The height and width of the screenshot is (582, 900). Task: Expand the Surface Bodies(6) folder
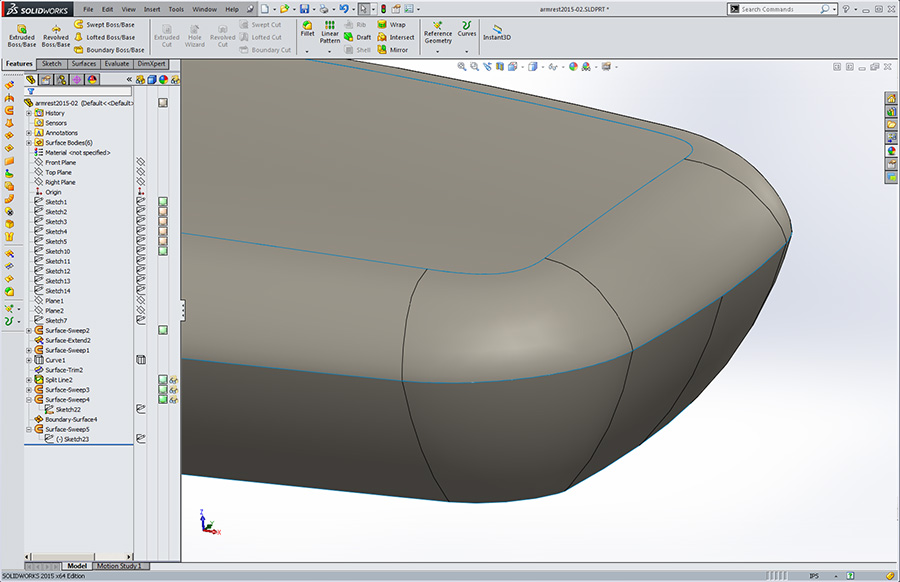pos(29,143)
